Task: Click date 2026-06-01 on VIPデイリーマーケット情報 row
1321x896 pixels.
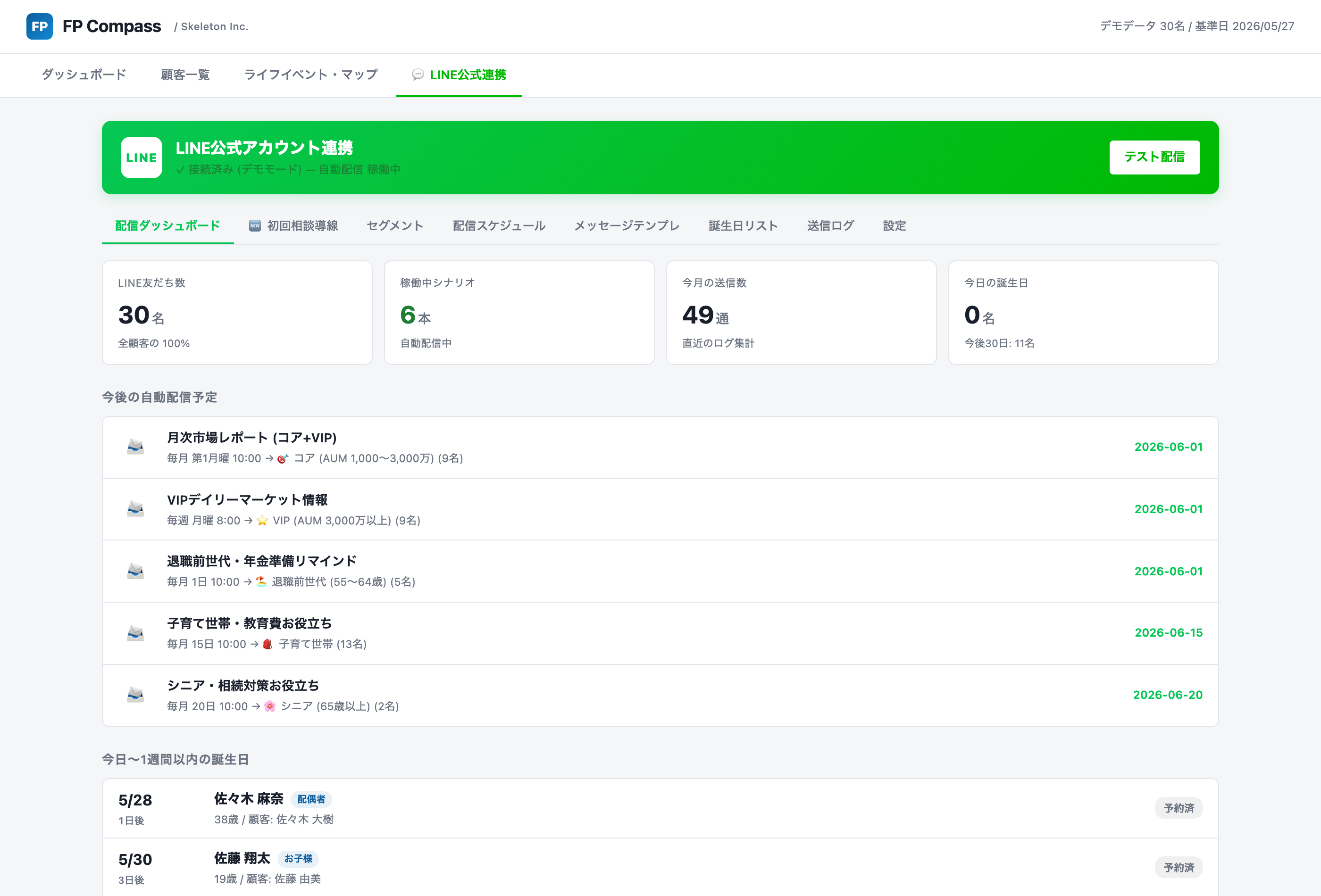Action: pyautogui.click(x=1169, y=509)
